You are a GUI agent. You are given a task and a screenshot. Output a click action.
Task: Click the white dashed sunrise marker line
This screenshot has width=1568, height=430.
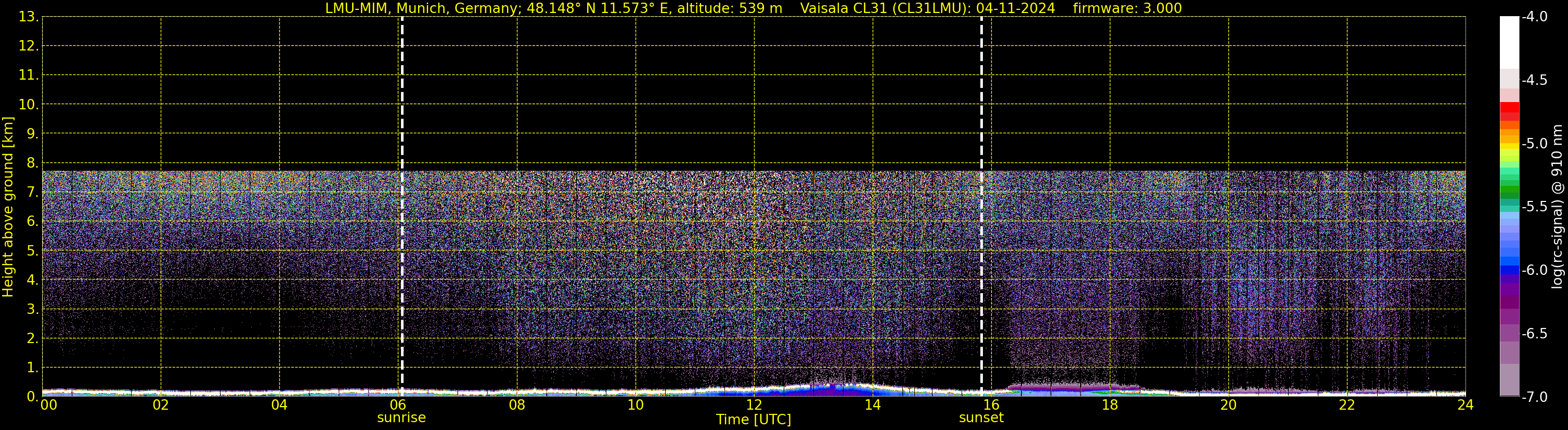tap(401, 207)
